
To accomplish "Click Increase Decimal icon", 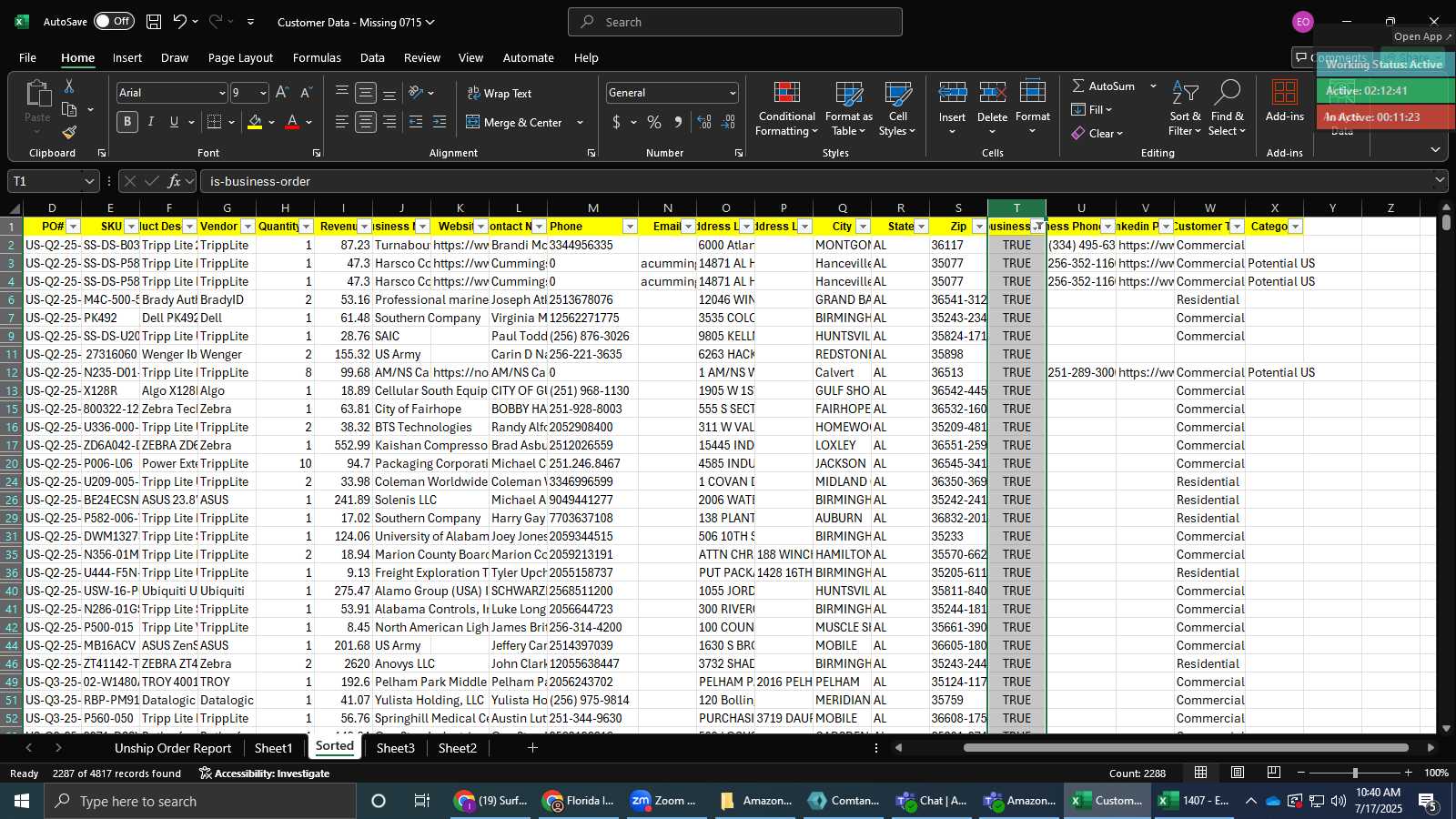I will coord(704,122).
